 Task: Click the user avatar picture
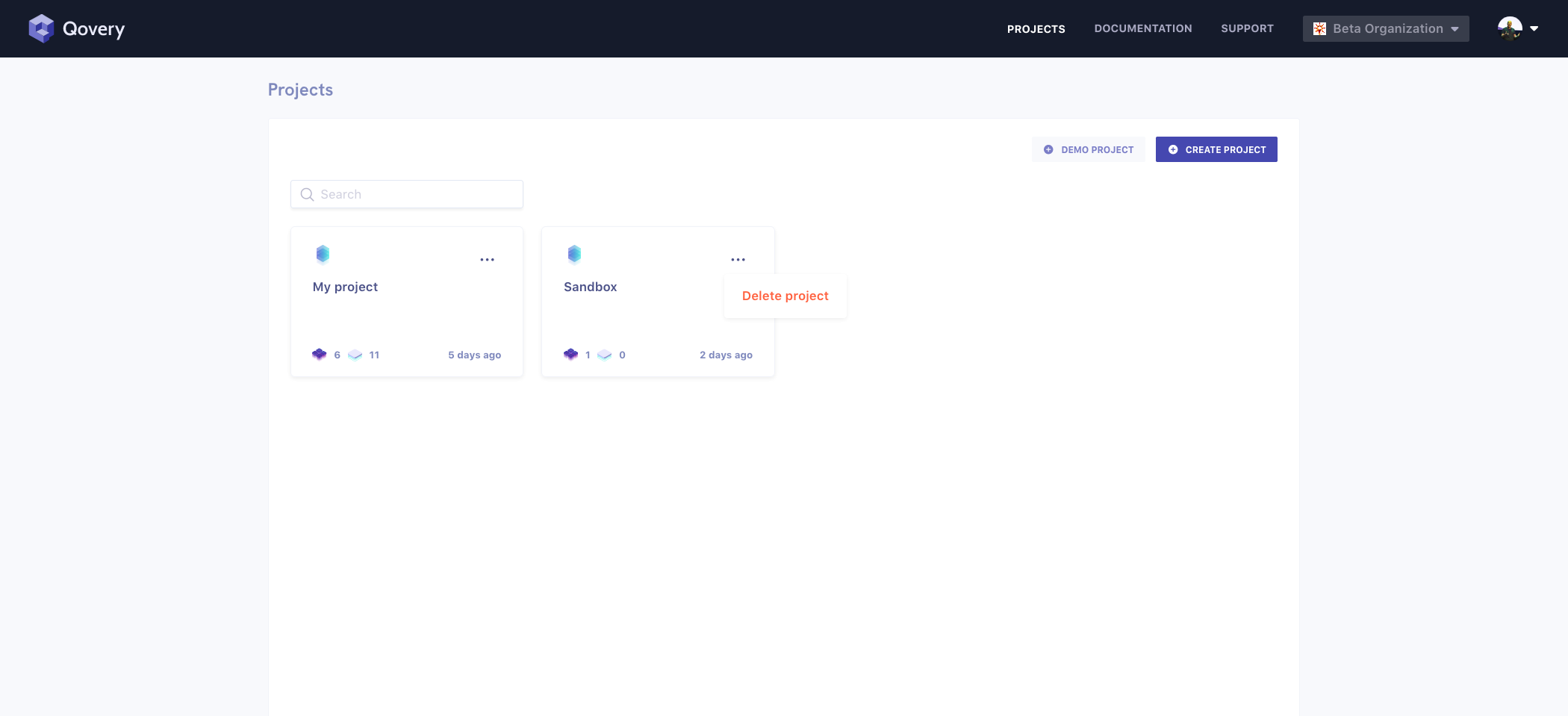(1510, 28)
